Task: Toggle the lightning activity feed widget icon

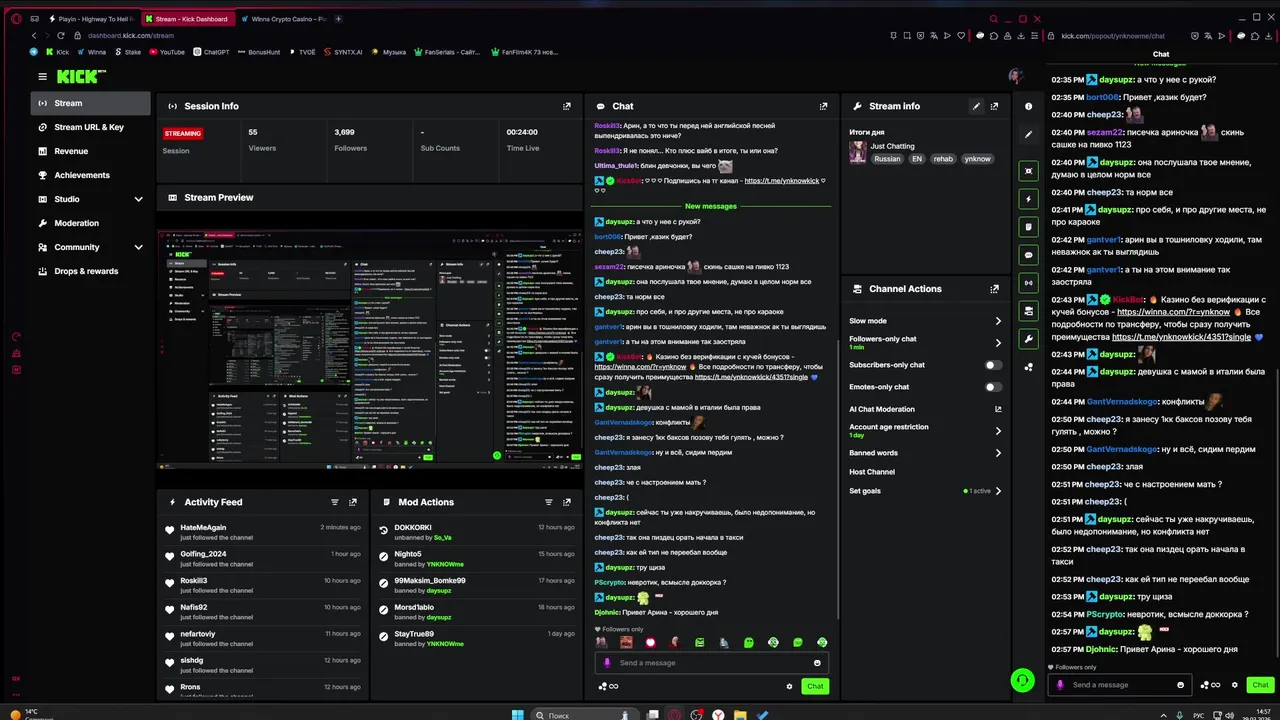Action: 1028,199
